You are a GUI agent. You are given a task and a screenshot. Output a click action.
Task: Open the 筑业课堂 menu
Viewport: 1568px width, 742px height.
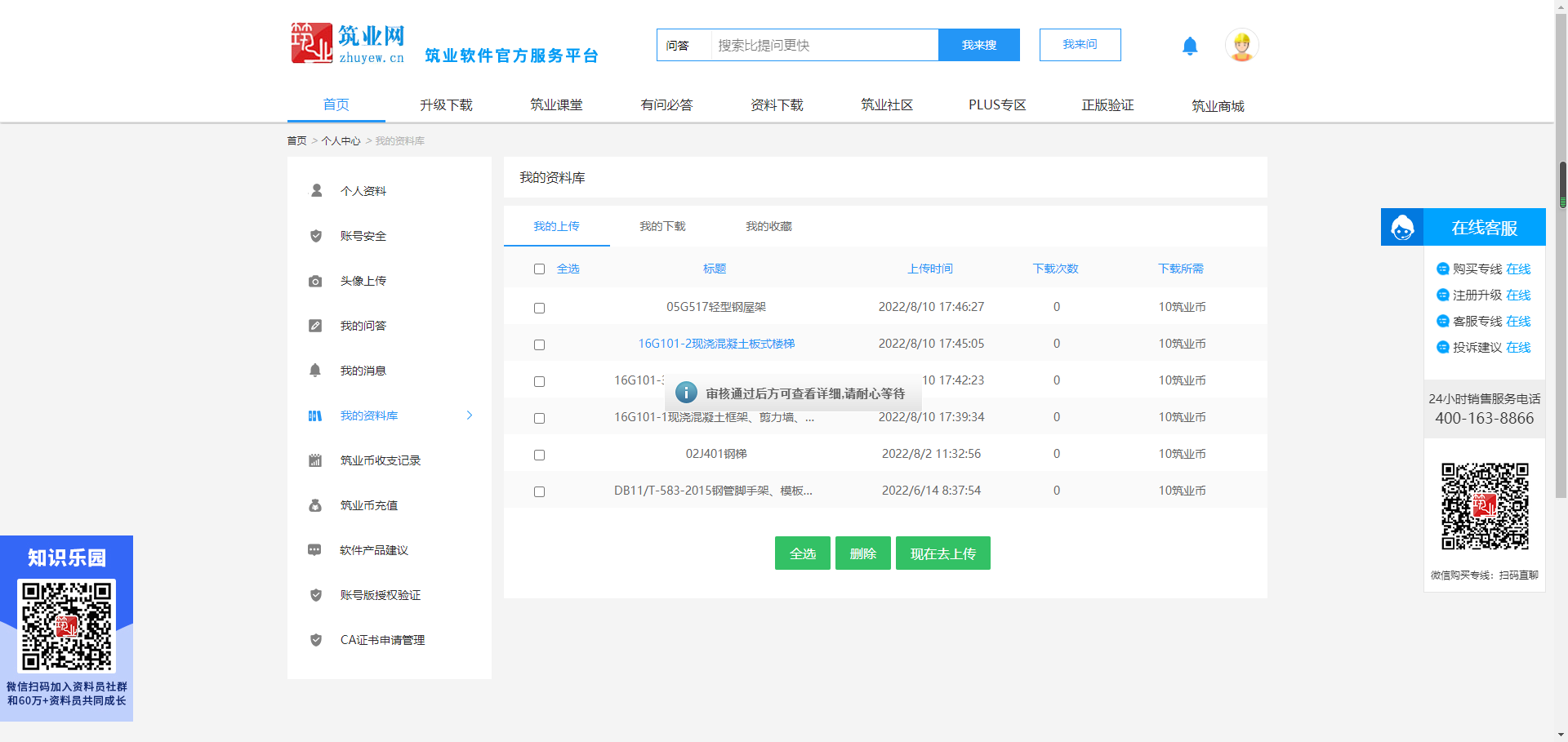(x=556, y=105)
